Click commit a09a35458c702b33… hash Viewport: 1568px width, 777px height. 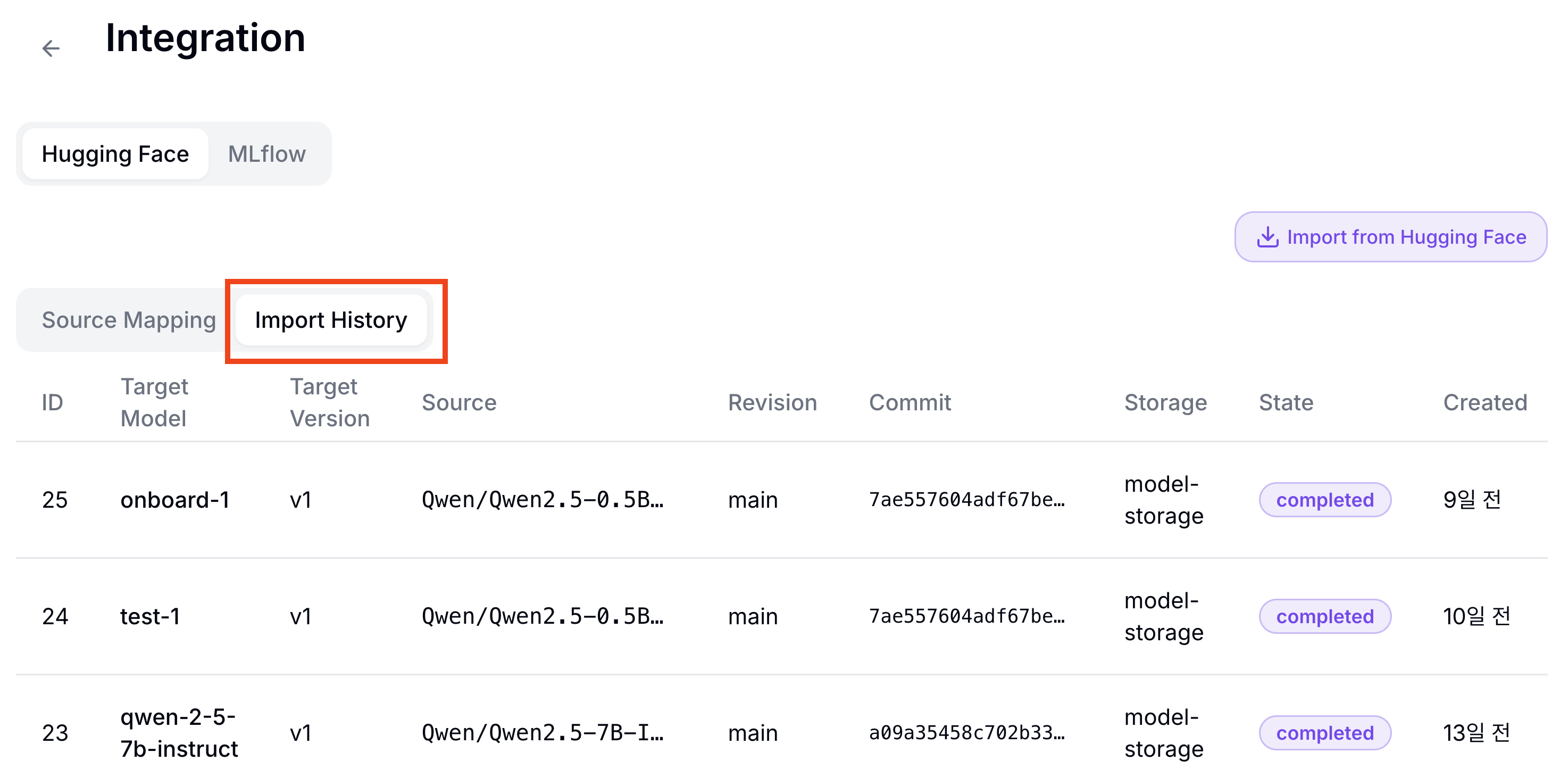pyautogui.click(x=966, y=732)
